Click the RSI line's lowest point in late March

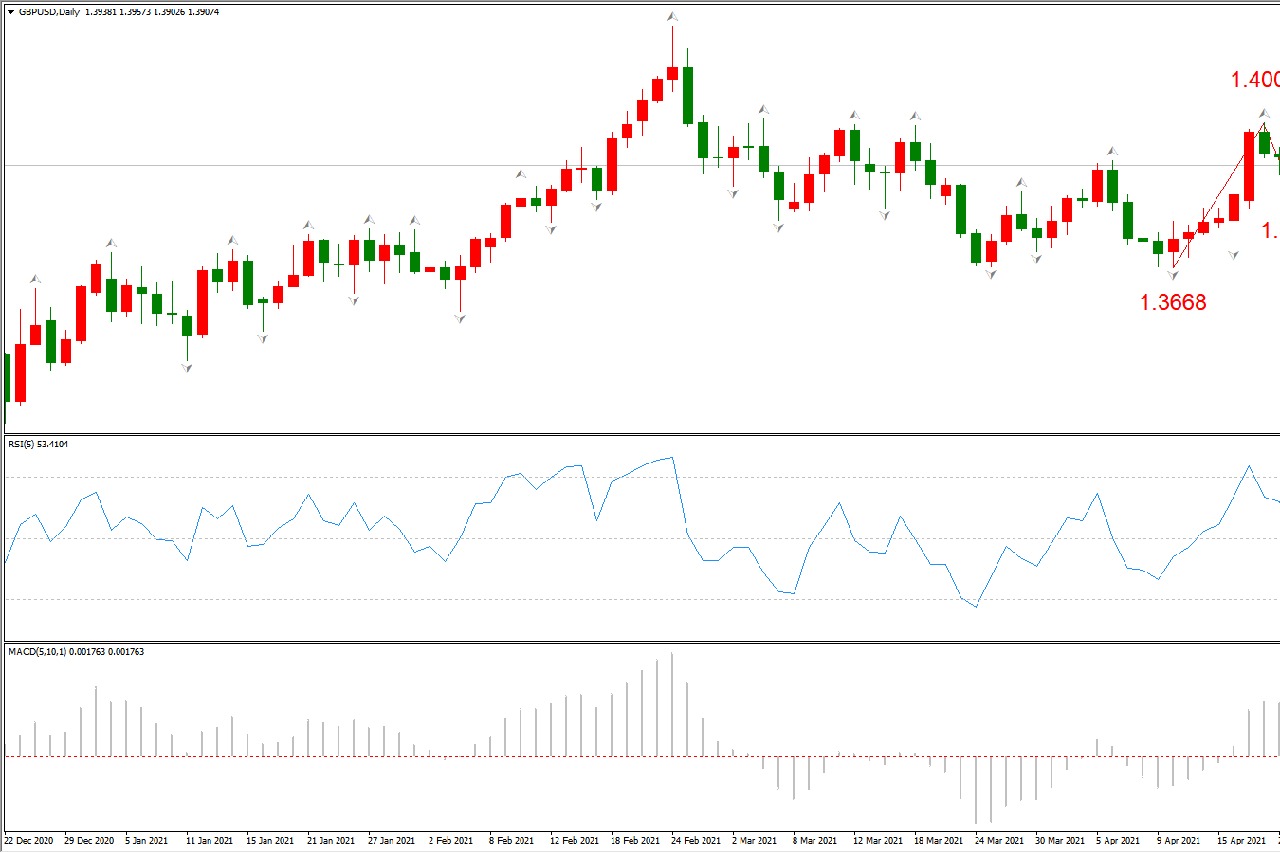point(975,607)
